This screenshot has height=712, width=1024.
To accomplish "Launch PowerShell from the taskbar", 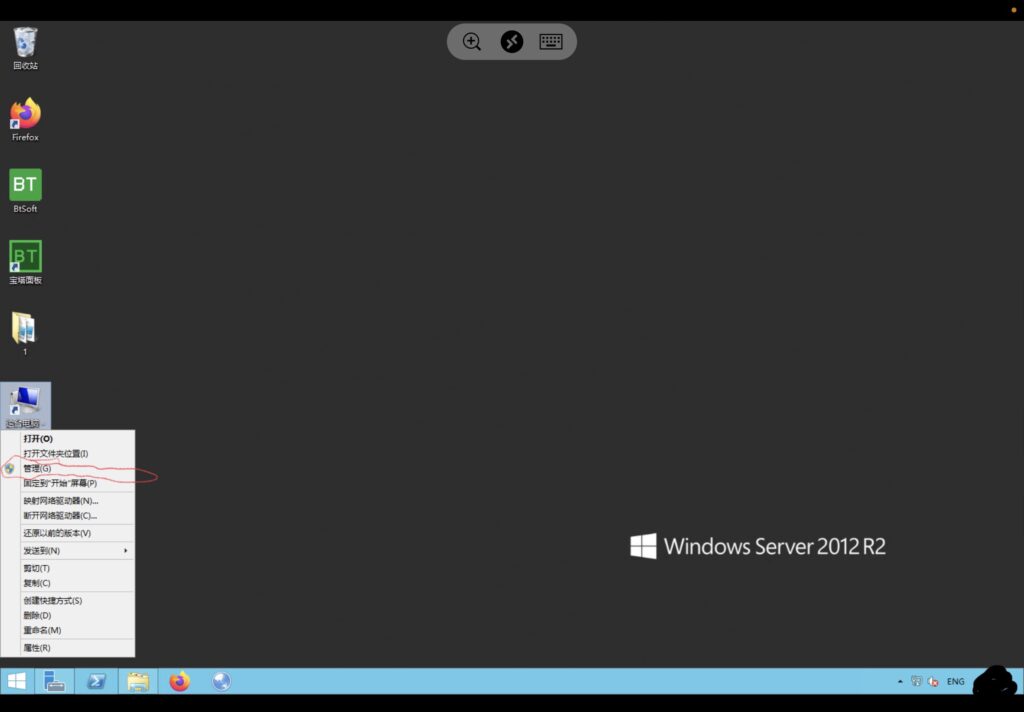I will (96, 681).
